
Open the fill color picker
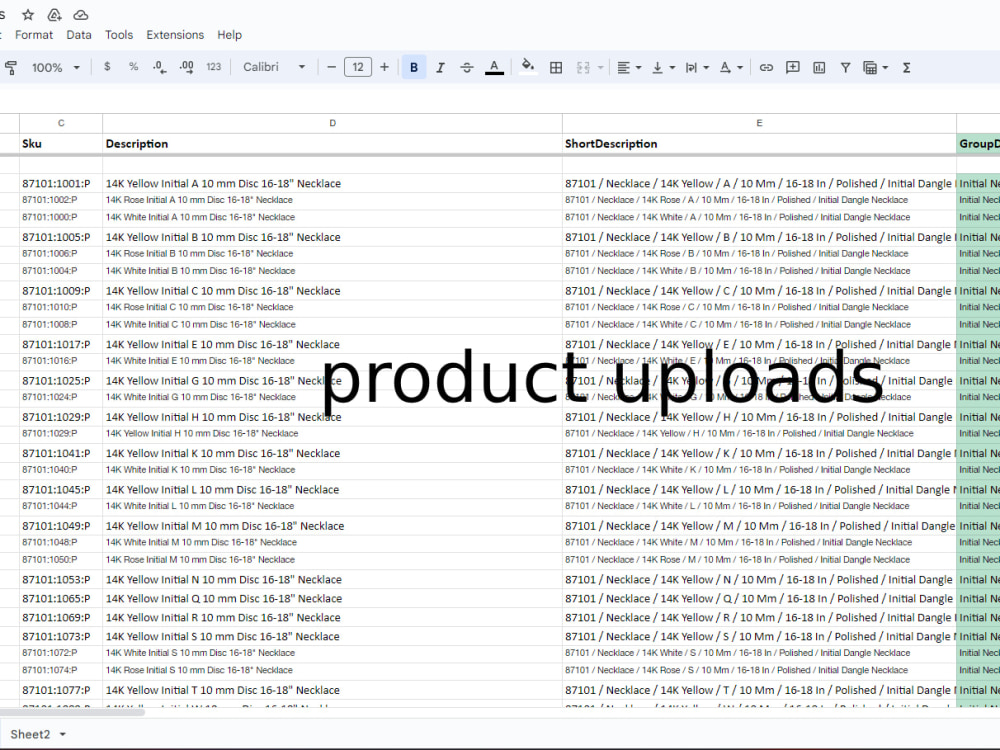coord(527,66)
